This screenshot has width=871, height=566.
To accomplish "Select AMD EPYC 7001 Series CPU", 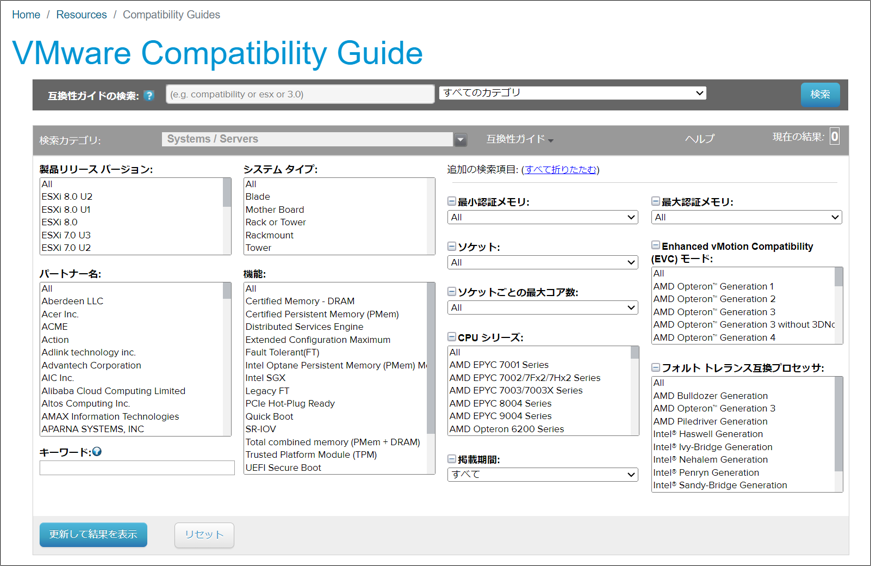I will tap(499, 365).
